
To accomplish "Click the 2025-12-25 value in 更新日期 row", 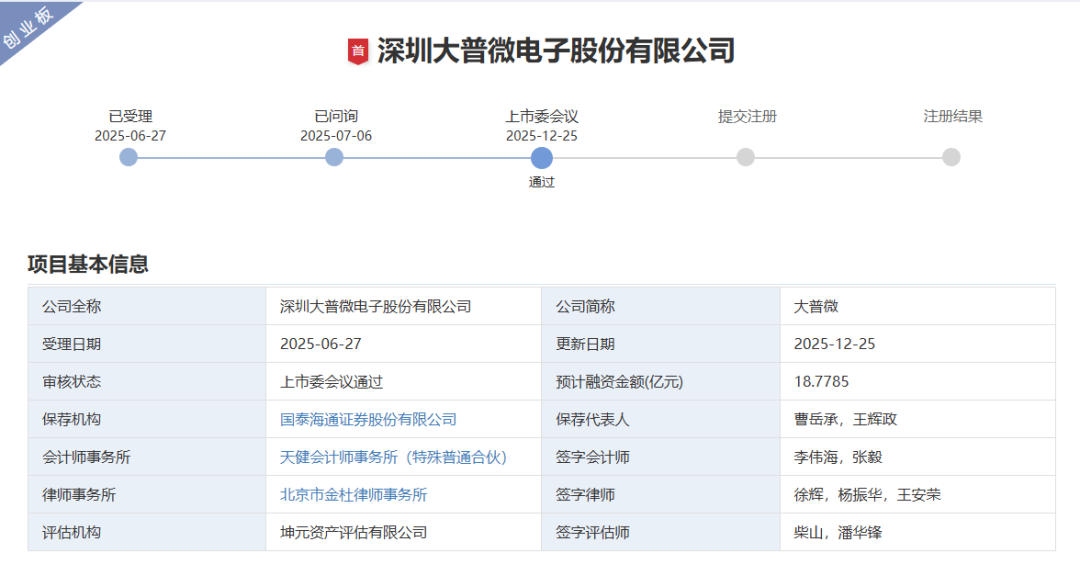I will [x=834, y=344].
